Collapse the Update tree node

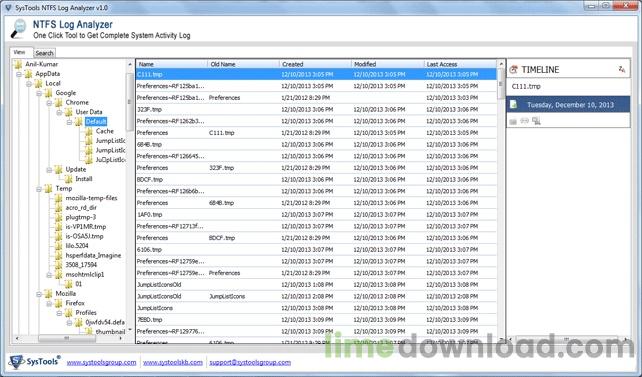(49, 169)
